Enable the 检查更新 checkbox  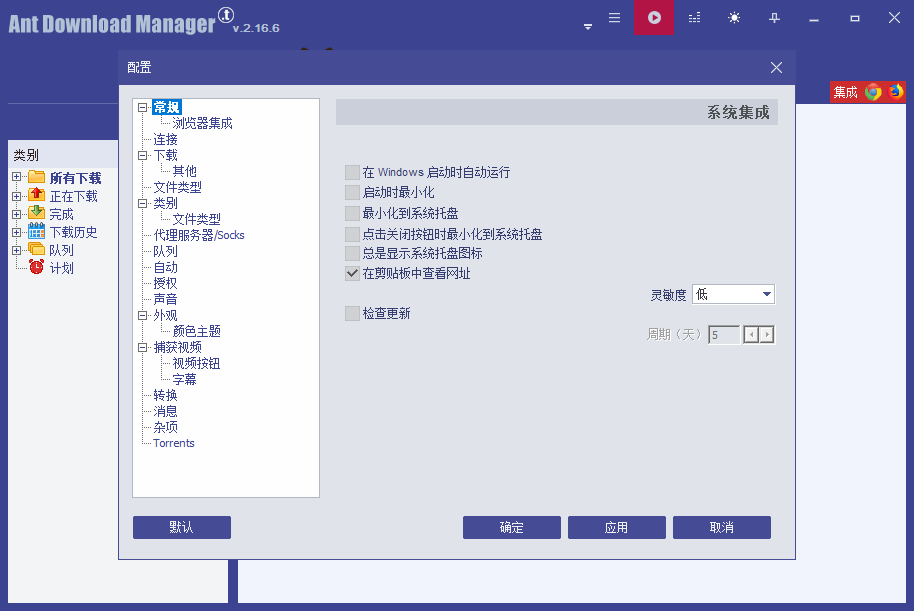point(351,313)
